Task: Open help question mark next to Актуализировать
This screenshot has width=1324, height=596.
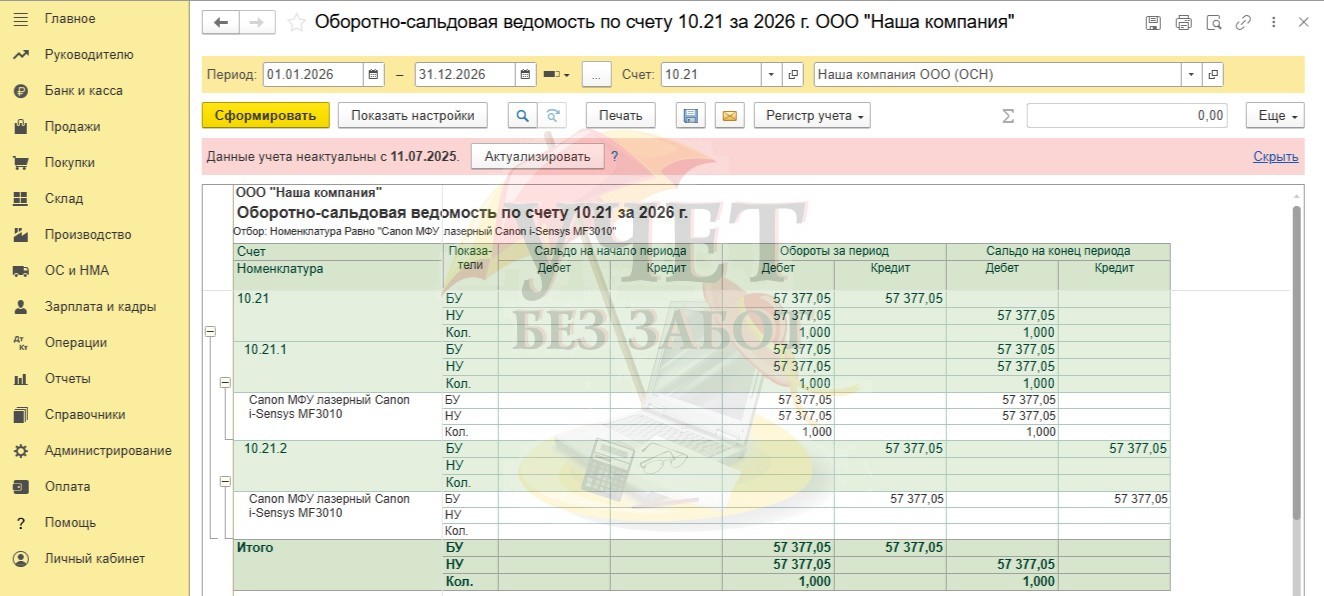Action: pyautogui.click(x=615, y=156)
